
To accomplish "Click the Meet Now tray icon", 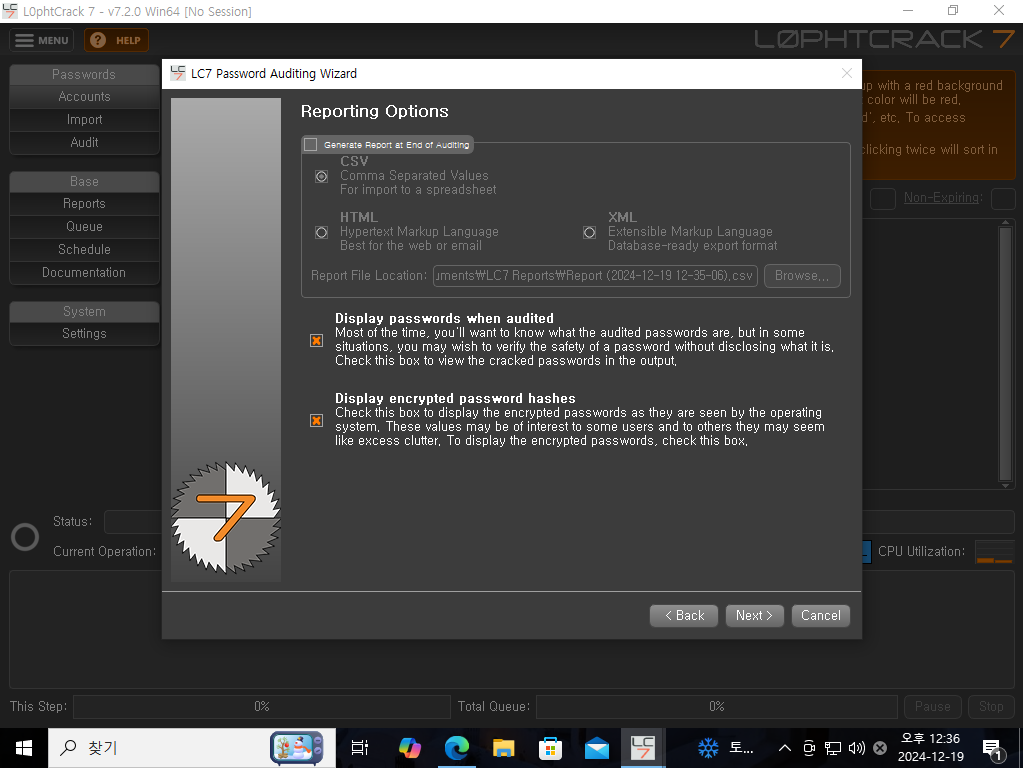I will 809,748.
